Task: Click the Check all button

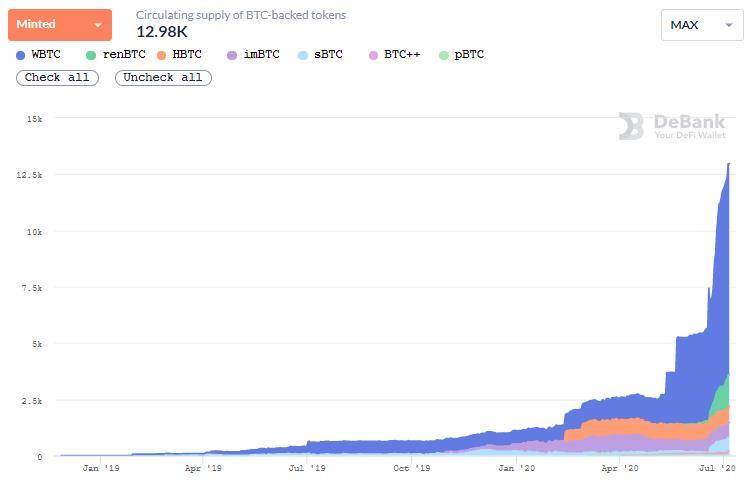Action: [57, 77]
